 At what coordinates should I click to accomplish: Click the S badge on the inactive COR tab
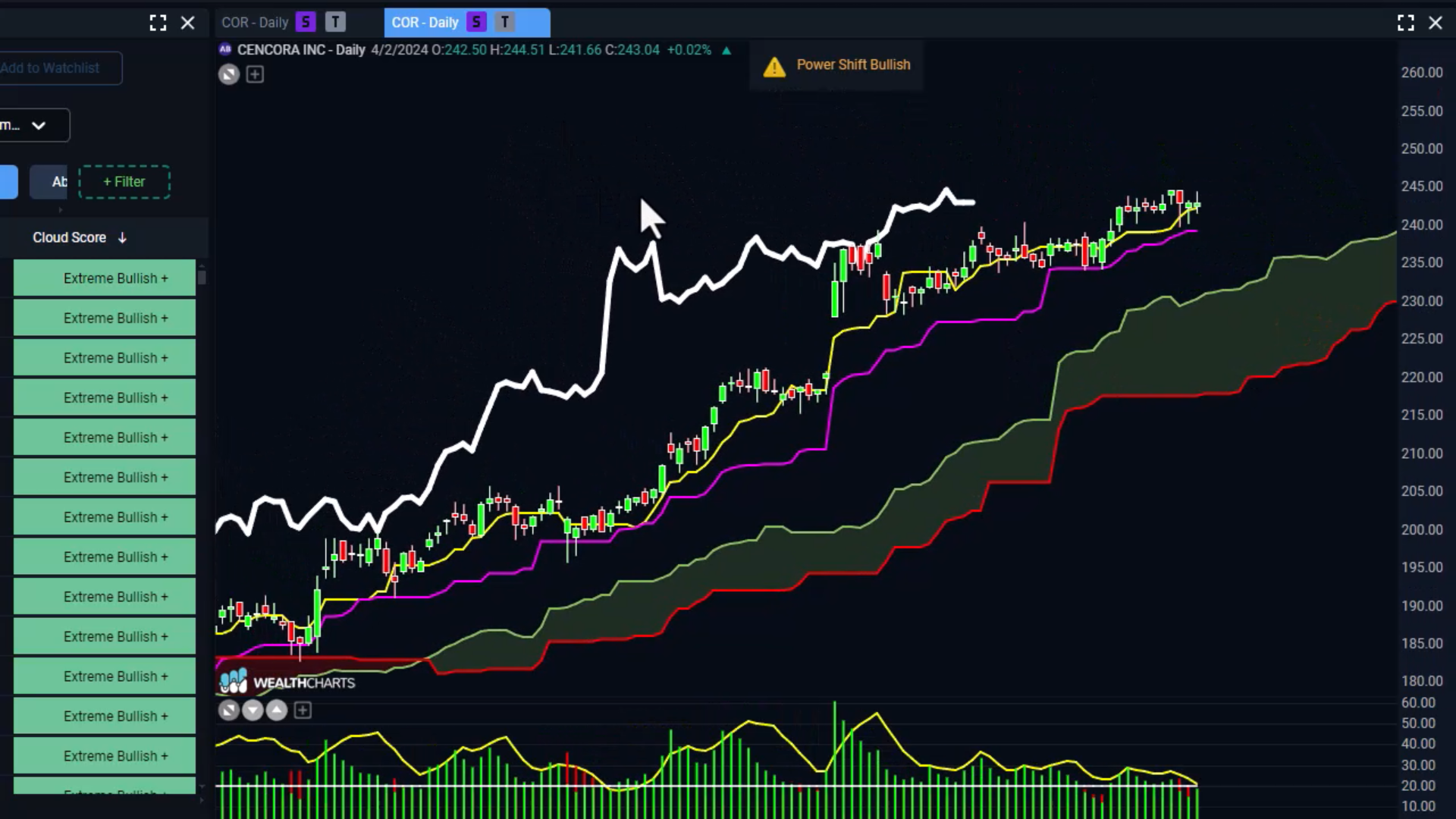tap(306, 22)
